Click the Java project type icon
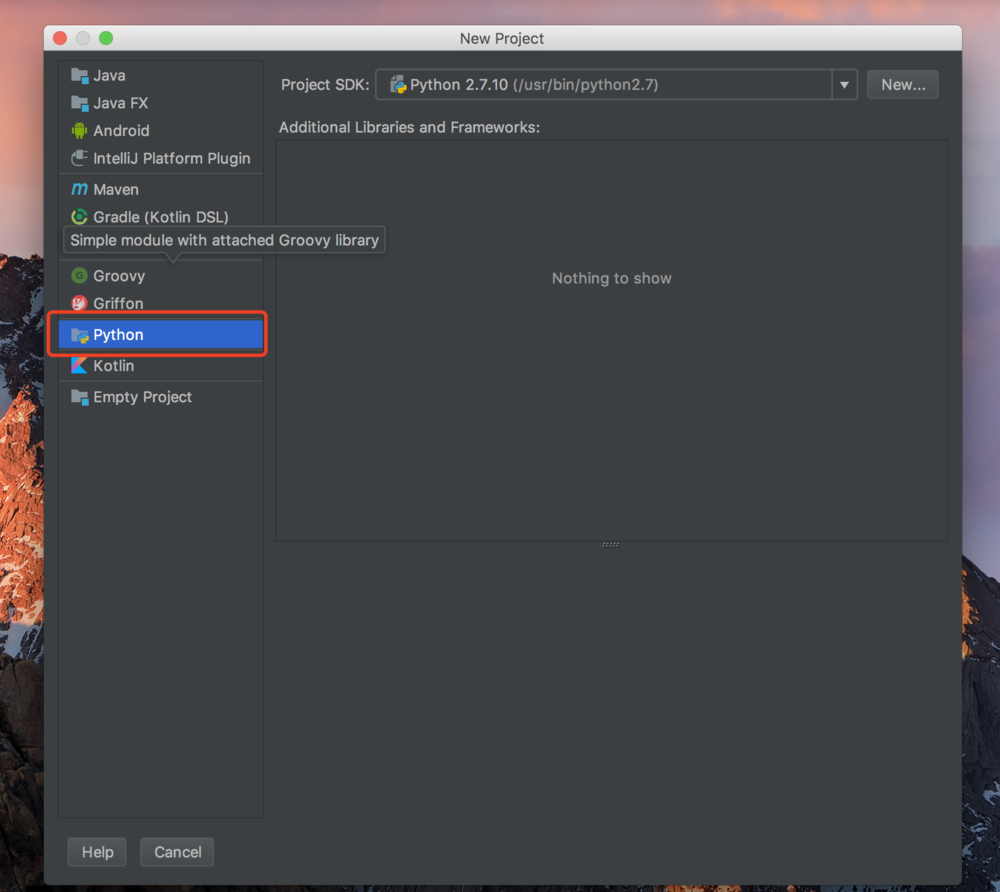The width and height of the screenshot is (1000, 892). tap(79, 75)
